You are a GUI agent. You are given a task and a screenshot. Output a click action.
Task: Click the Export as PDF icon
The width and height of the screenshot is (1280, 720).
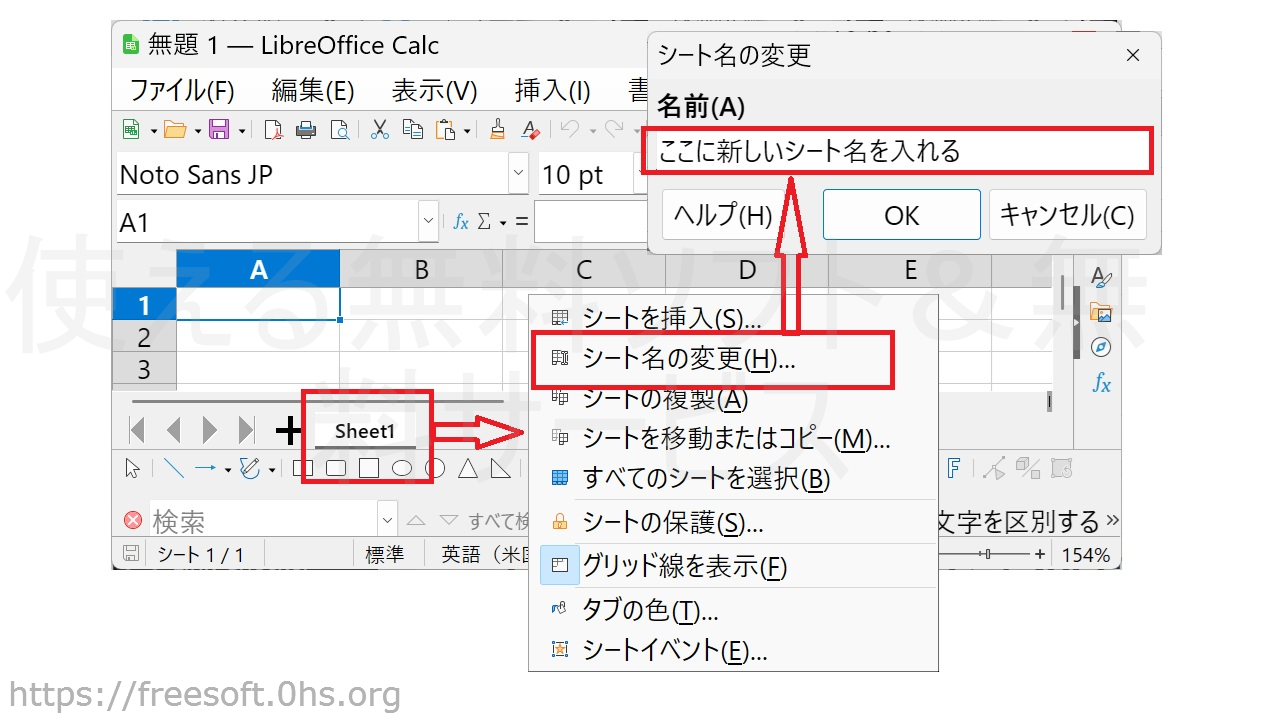pyautogui.click(x=273, y=130)
